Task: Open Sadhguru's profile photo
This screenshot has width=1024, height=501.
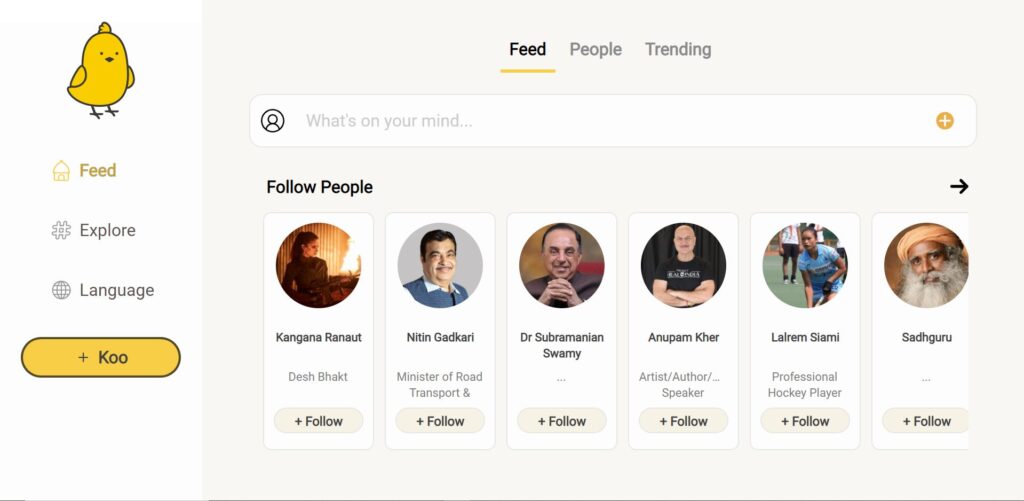Action: click(x=926, y=265)
